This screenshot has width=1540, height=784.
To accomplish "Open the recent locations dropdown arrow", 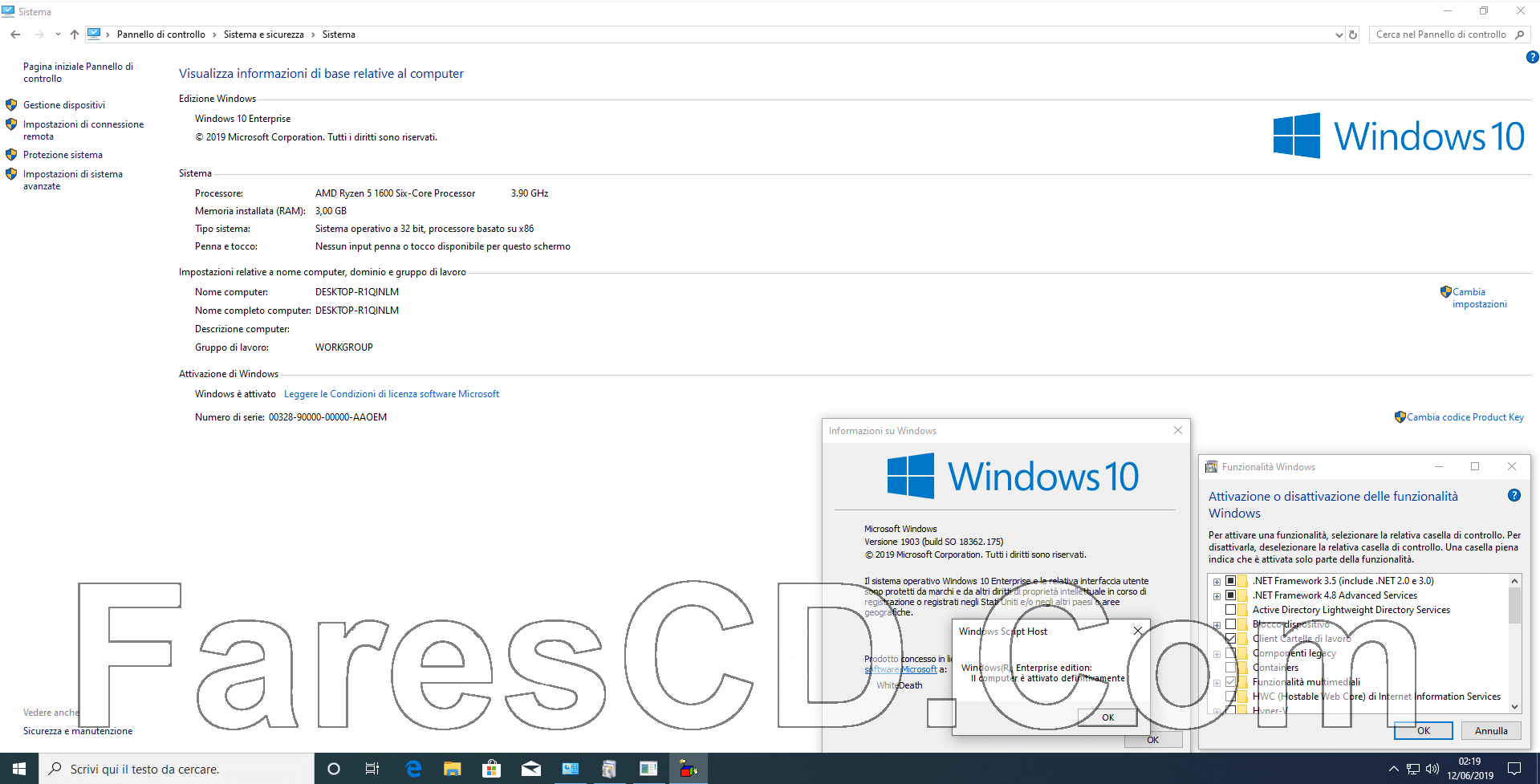I will [x=58, y=35].
